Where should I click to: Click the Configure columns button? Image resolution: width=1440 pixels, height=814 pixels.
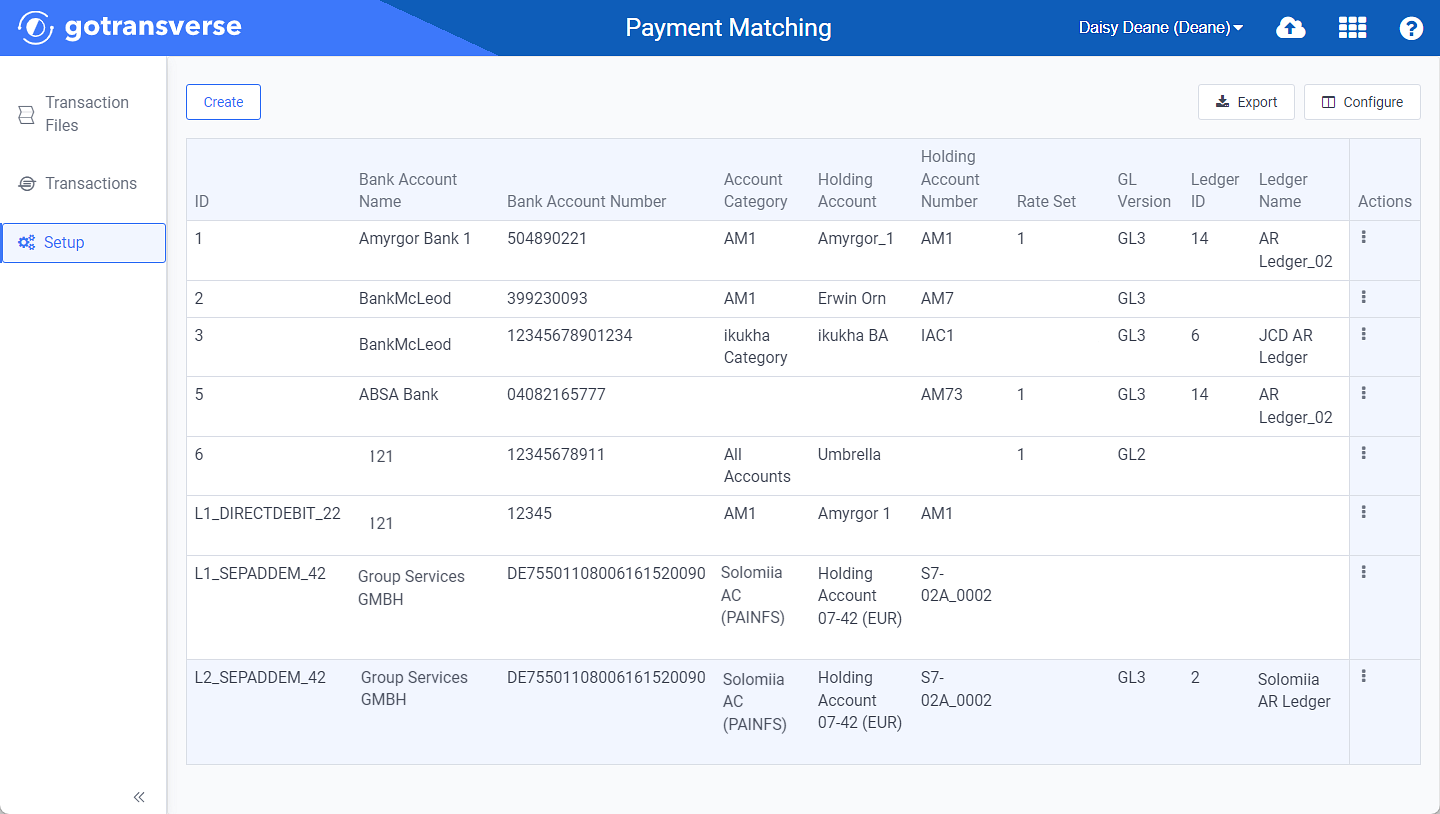1362,102
